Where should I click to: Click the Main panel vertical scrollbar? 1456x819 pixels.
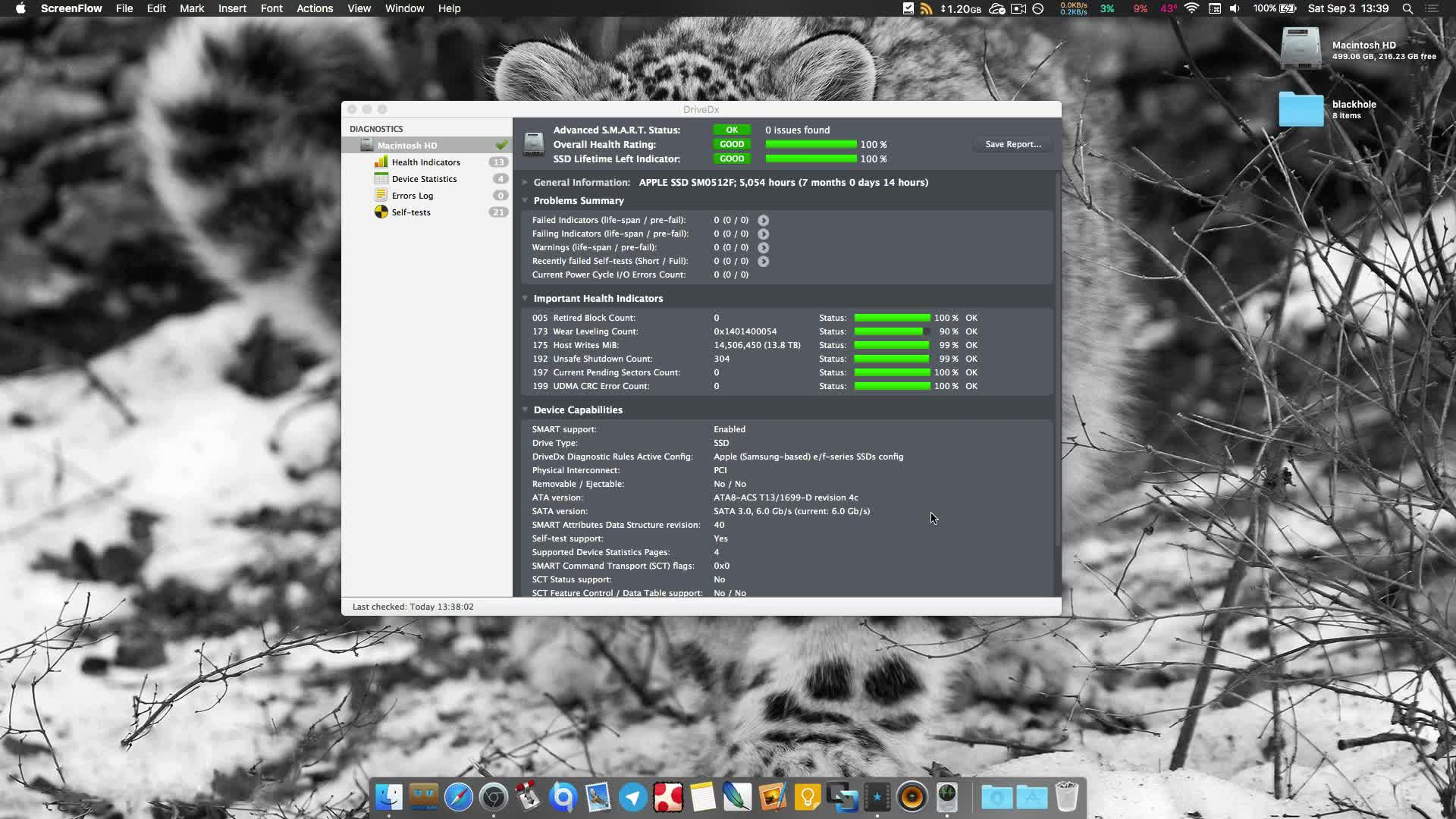click(1057, 360)
